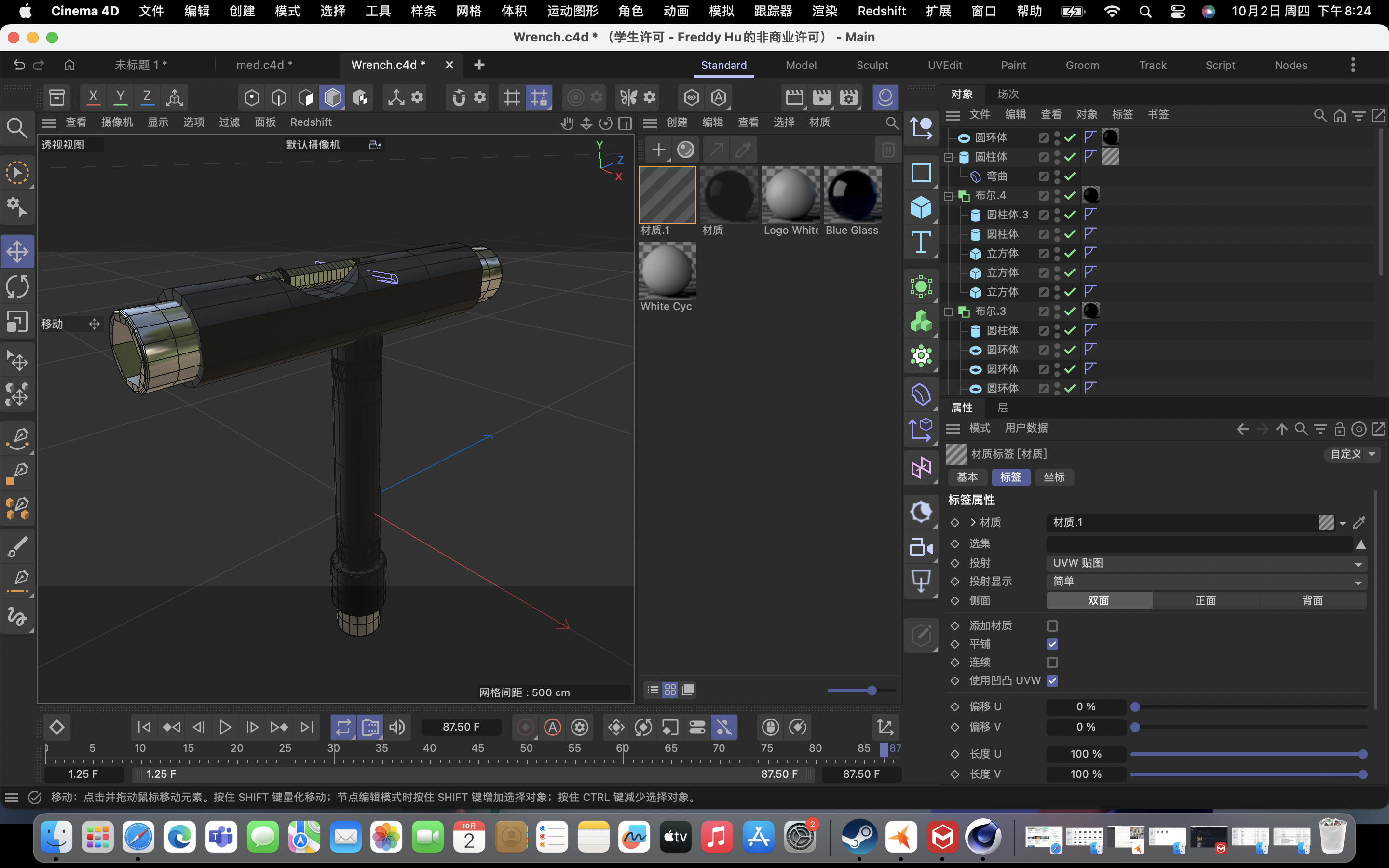
Task: Select the Scale tool
Action: click(17, 322)
